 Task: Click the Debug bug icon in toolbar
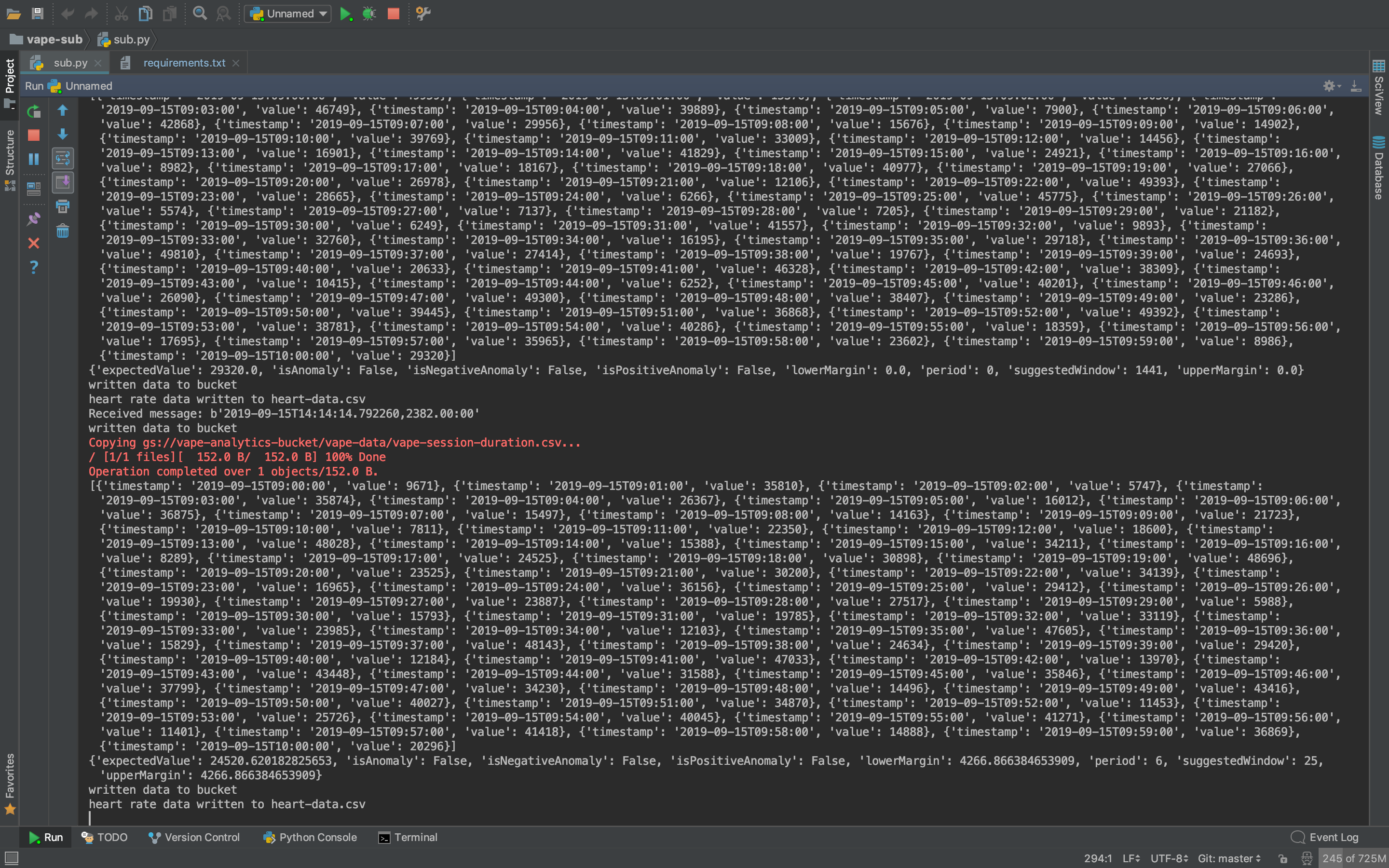[369, 14]
